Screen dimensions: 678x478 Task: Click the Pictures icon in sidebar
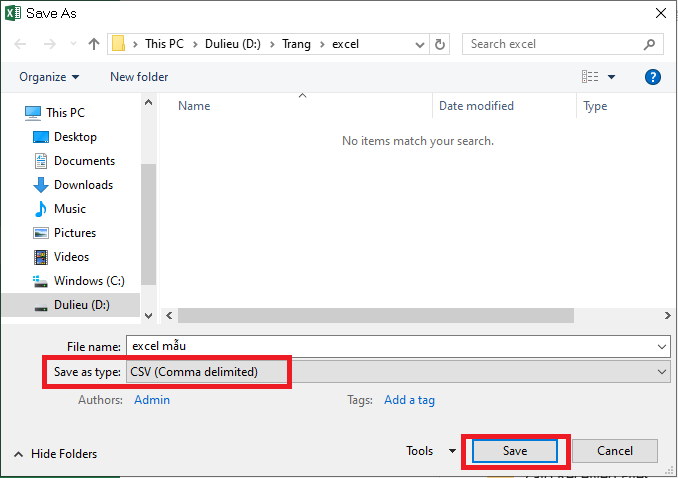41,233
